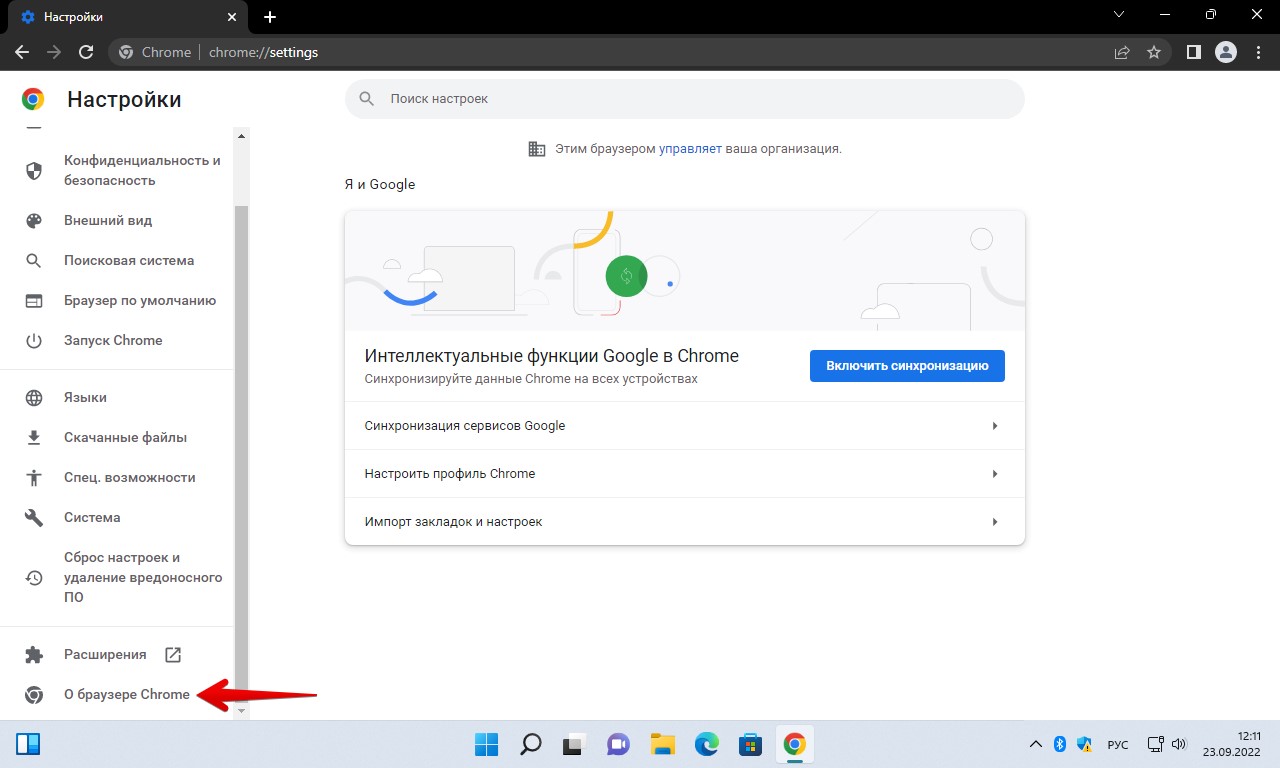Click the Chrome icon next to О браузере Chrome
Viewport: 1280px width, 768px height.
(34, 695)
